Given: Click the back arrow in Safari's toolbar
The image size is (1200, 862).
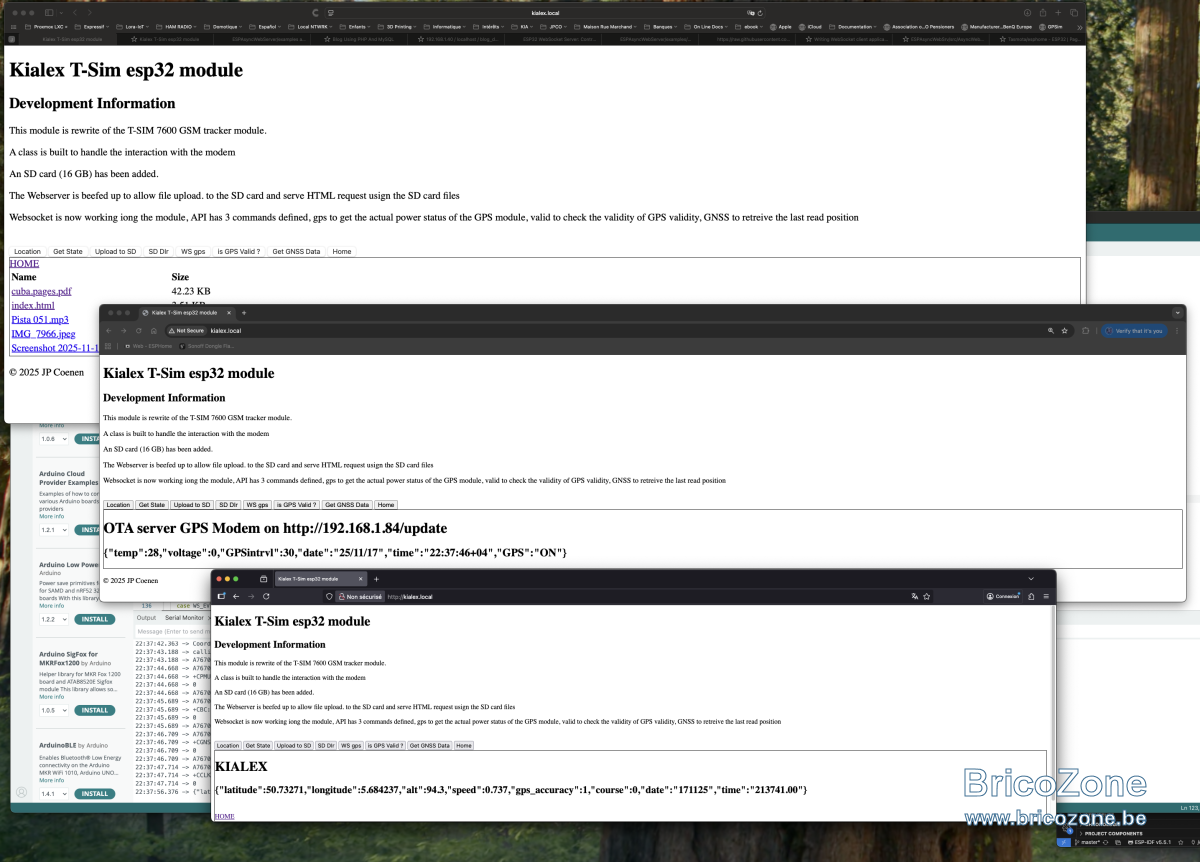Looking at the screenshot, I should coord(75,12).
